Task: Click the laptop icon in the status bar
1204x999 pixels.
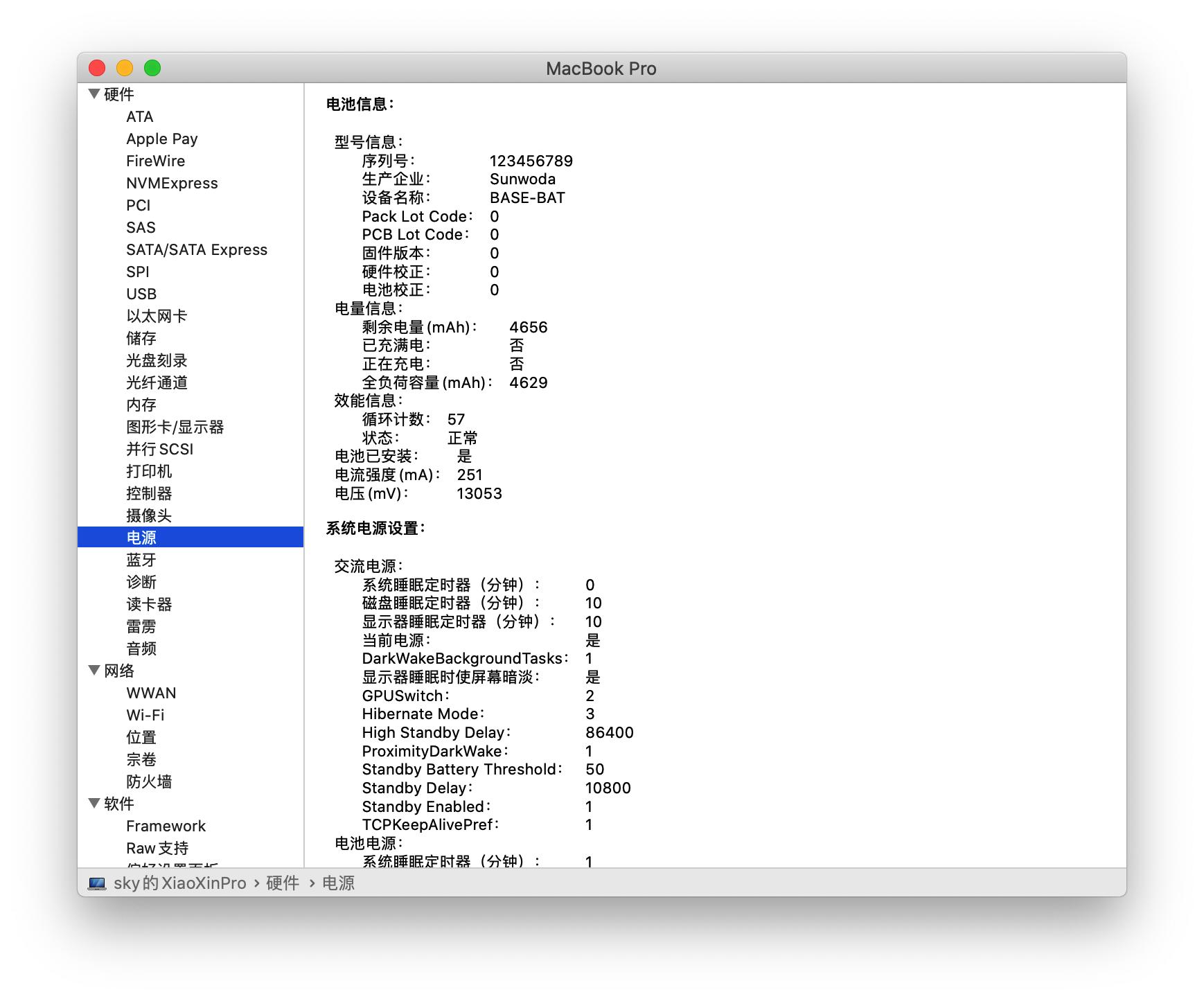Action: 96,883
